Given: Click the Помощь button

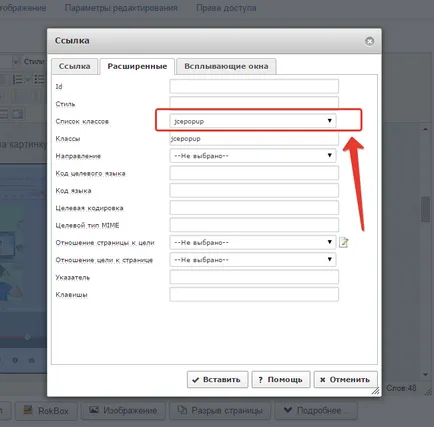Looking at the screenshot, I should tap(281, 380).
